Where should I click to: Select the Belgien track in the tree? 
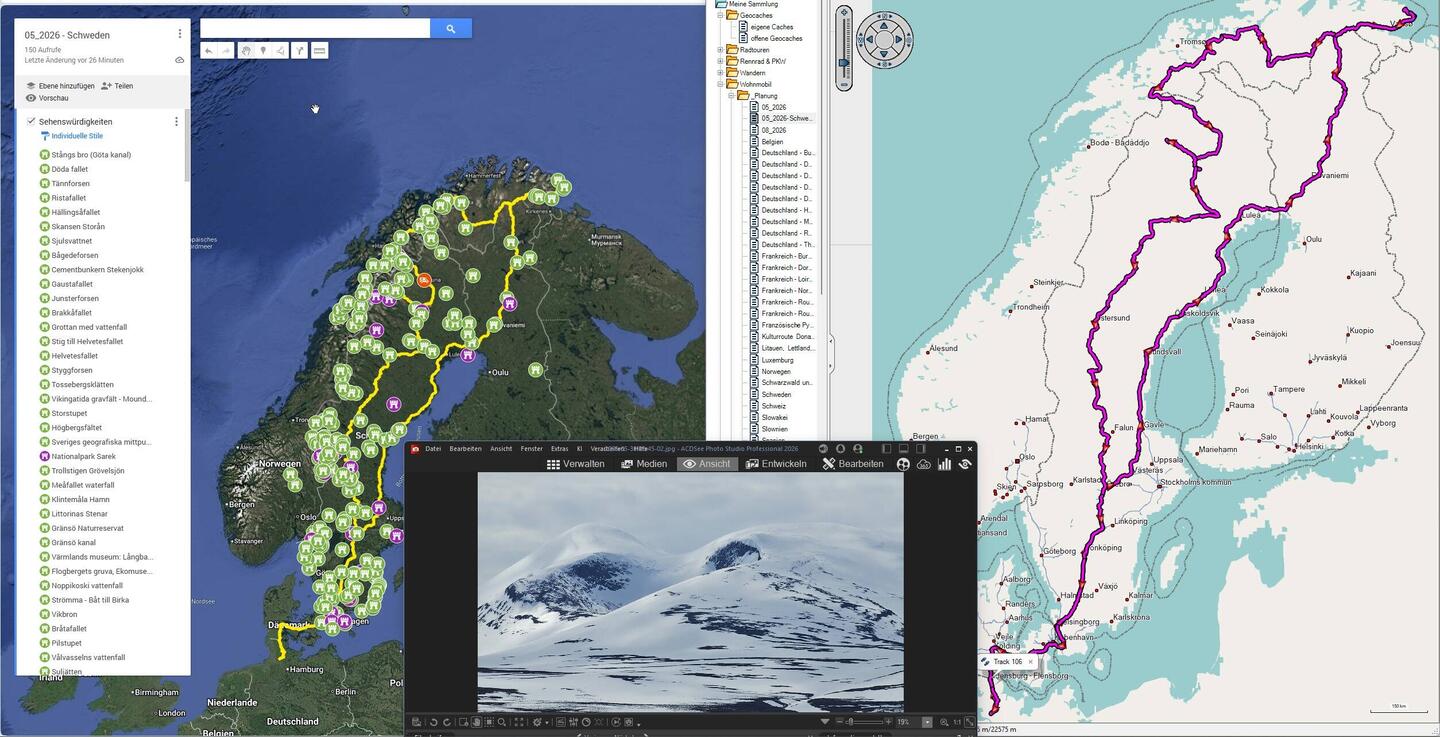771,142
